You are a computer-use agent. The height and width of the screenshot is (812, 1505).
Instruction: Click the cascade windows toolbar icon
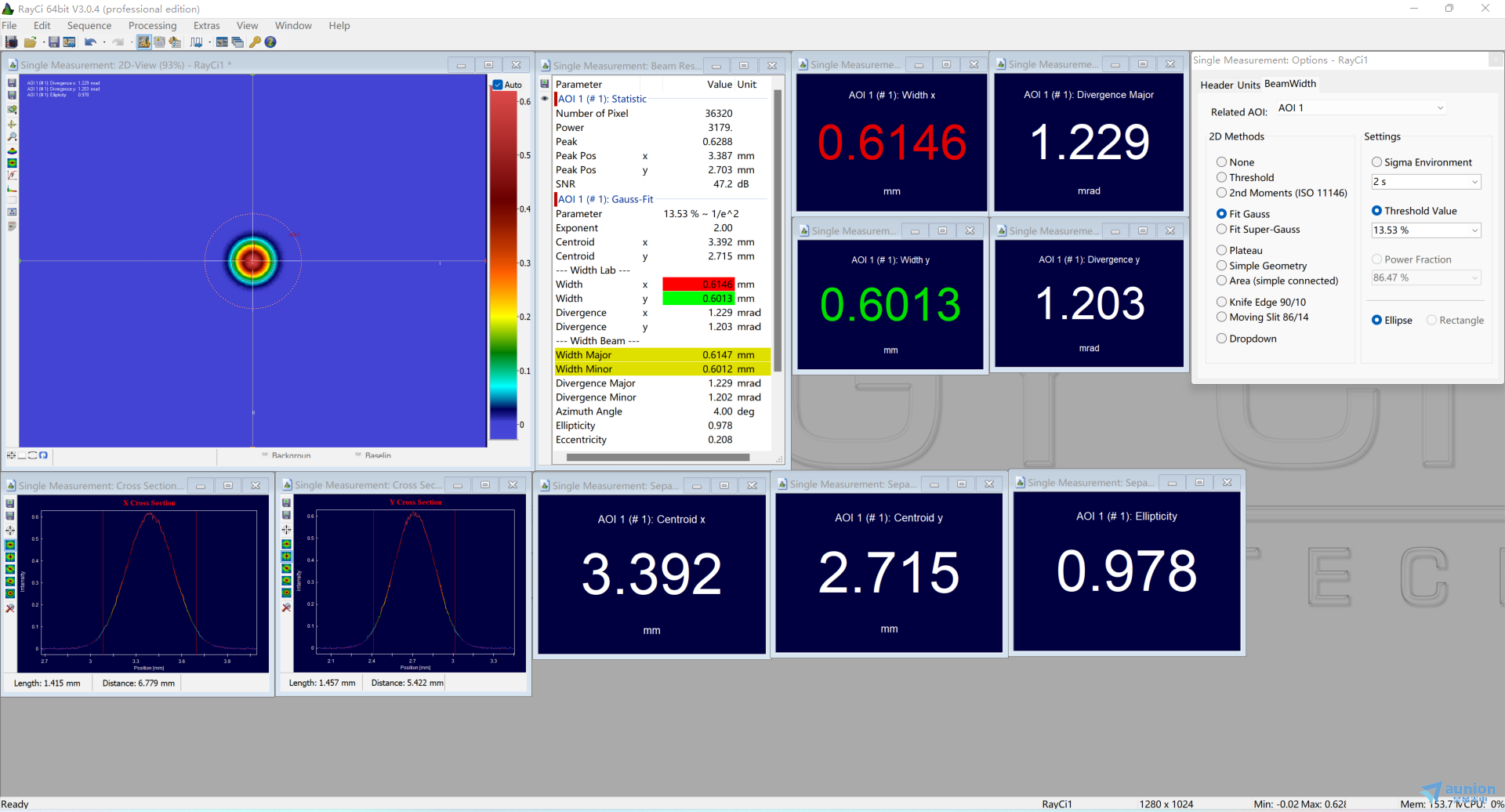(x=238, y=42)
